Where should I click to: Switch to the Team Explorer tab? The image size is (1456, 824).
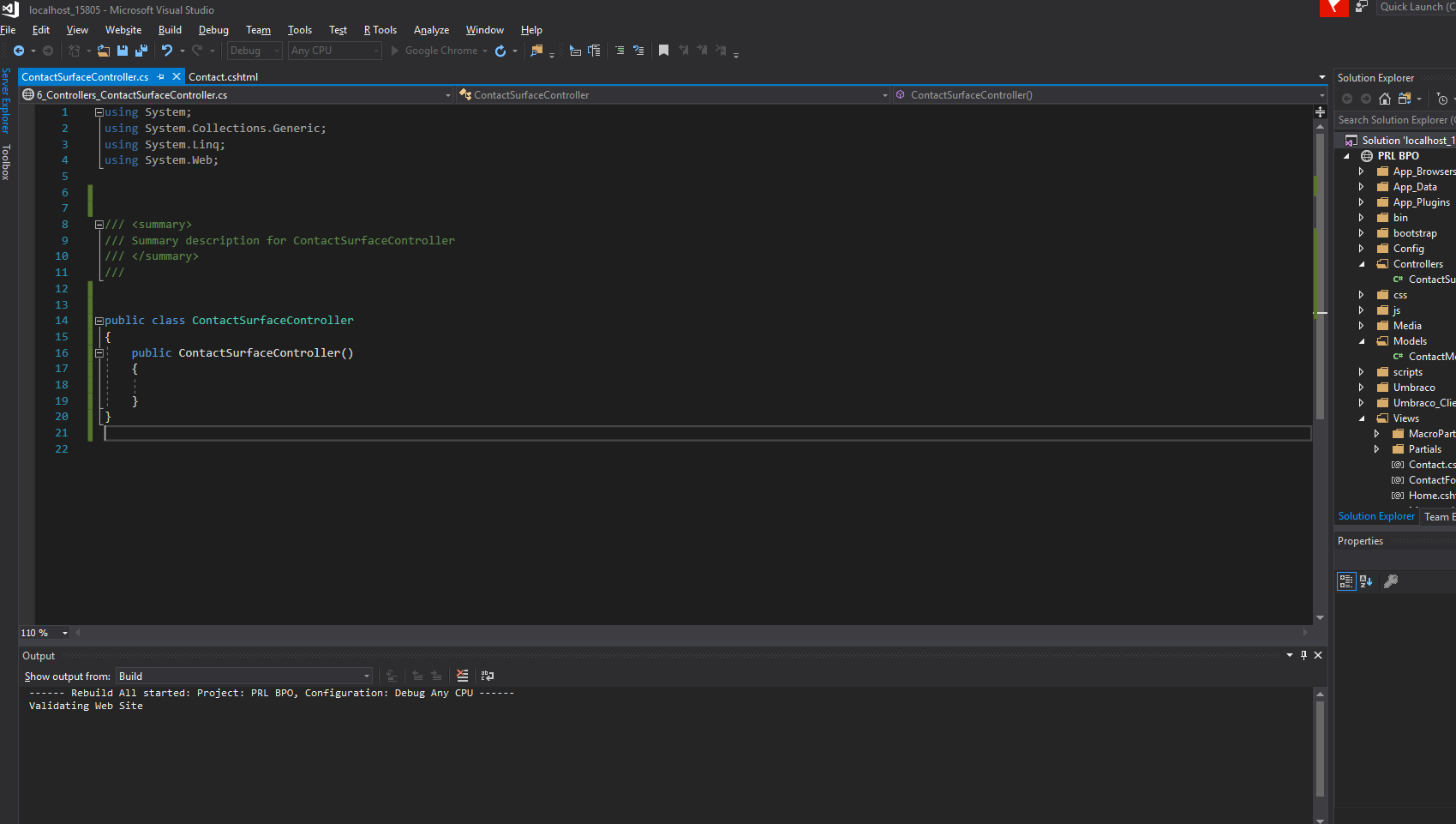[x=1438, y=516]
